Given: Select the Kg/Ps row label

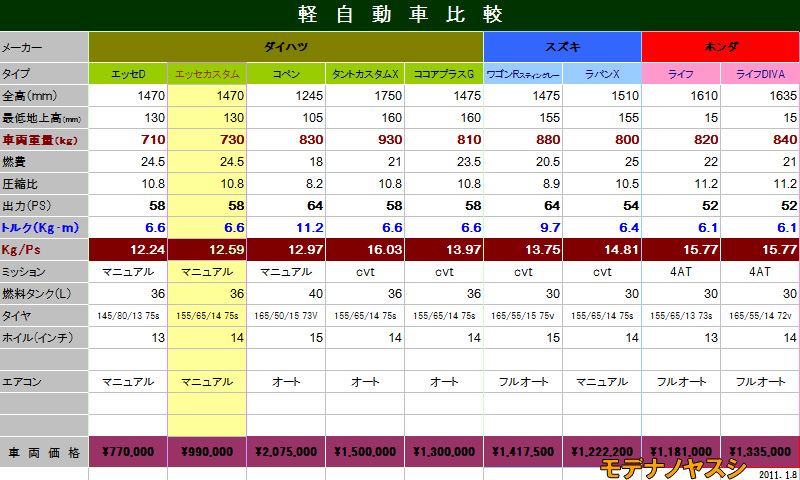Looking at the screenshot, I should (x=44, y=249).
